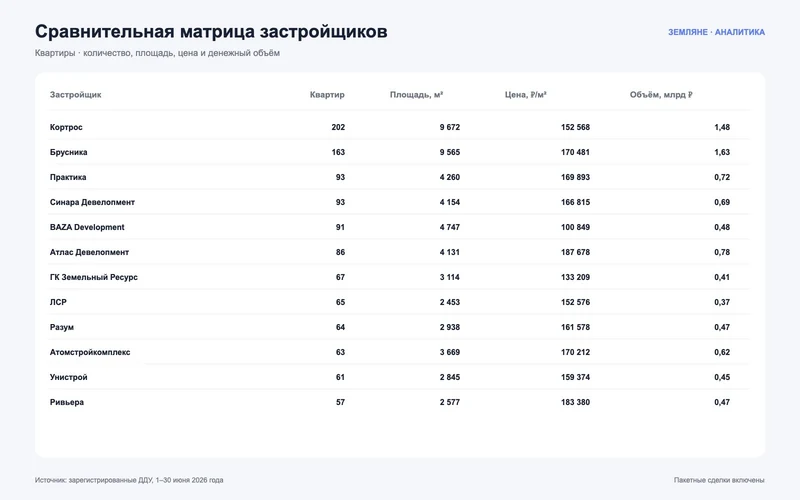Click apartment count '163' for Брусника

click(x=338, y=152)
